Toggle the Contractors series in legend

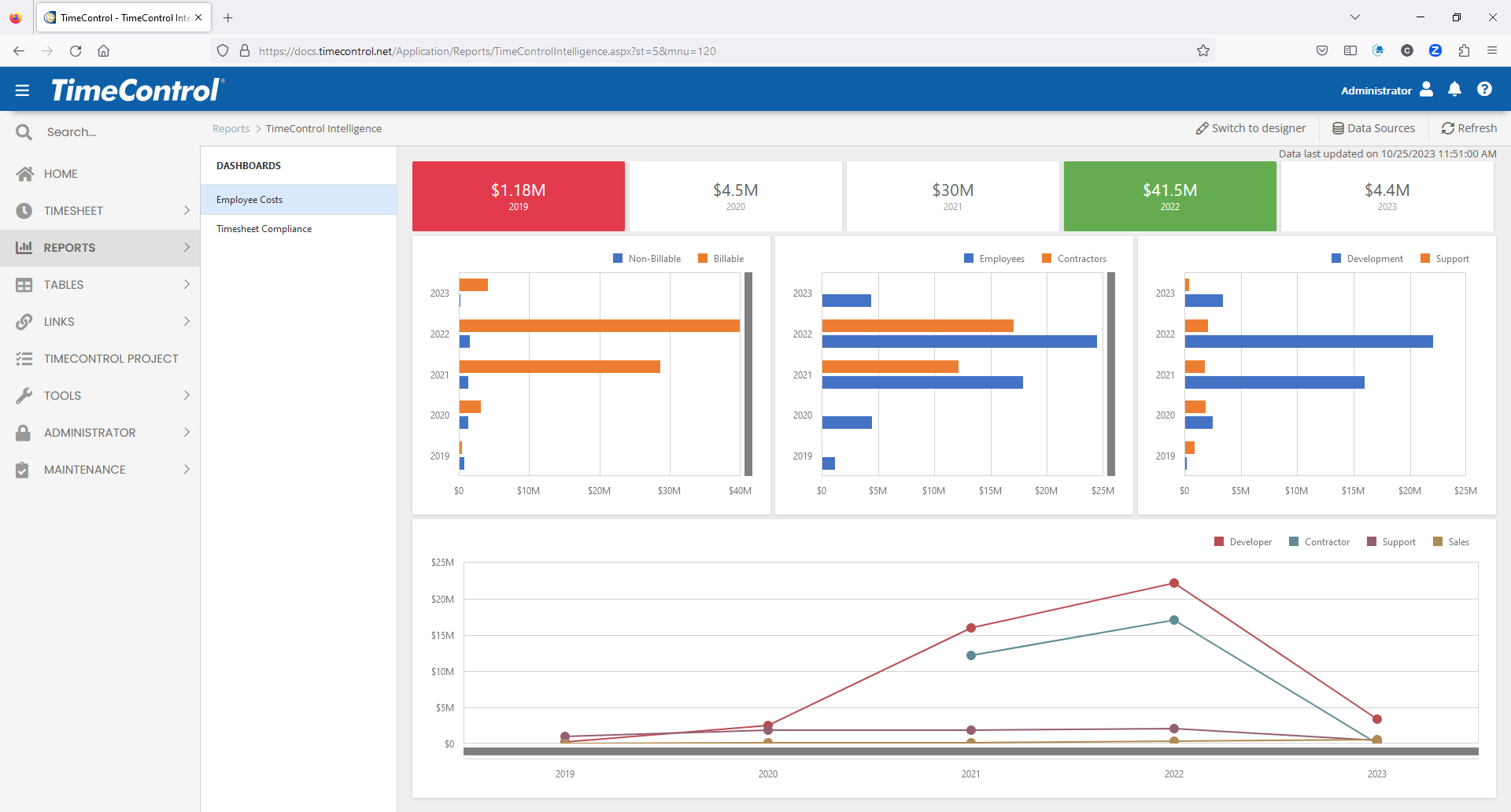click(1073, 259)
